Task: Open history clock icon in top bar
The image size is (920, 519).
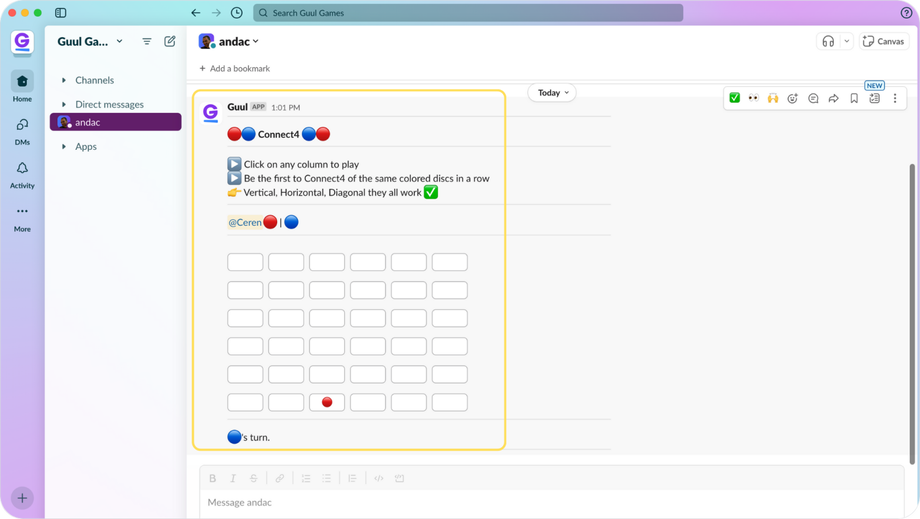Action: click(x=236, y=13)
